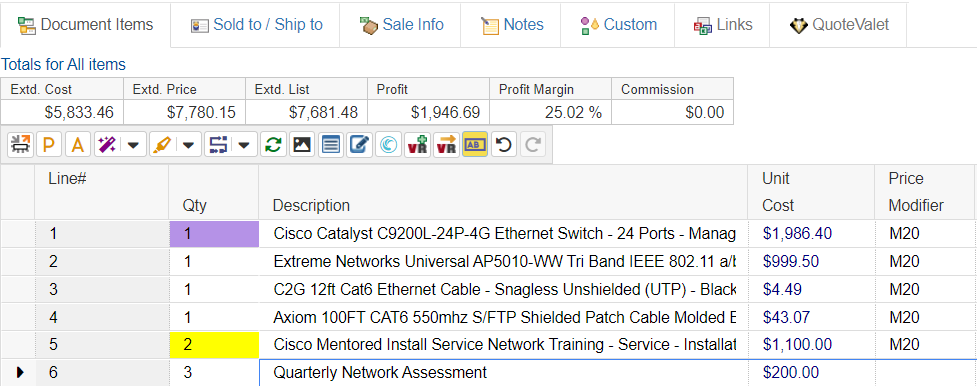The image size is (977, 386).
Task: Click the Totals for All items link
Action: [64, 64]
